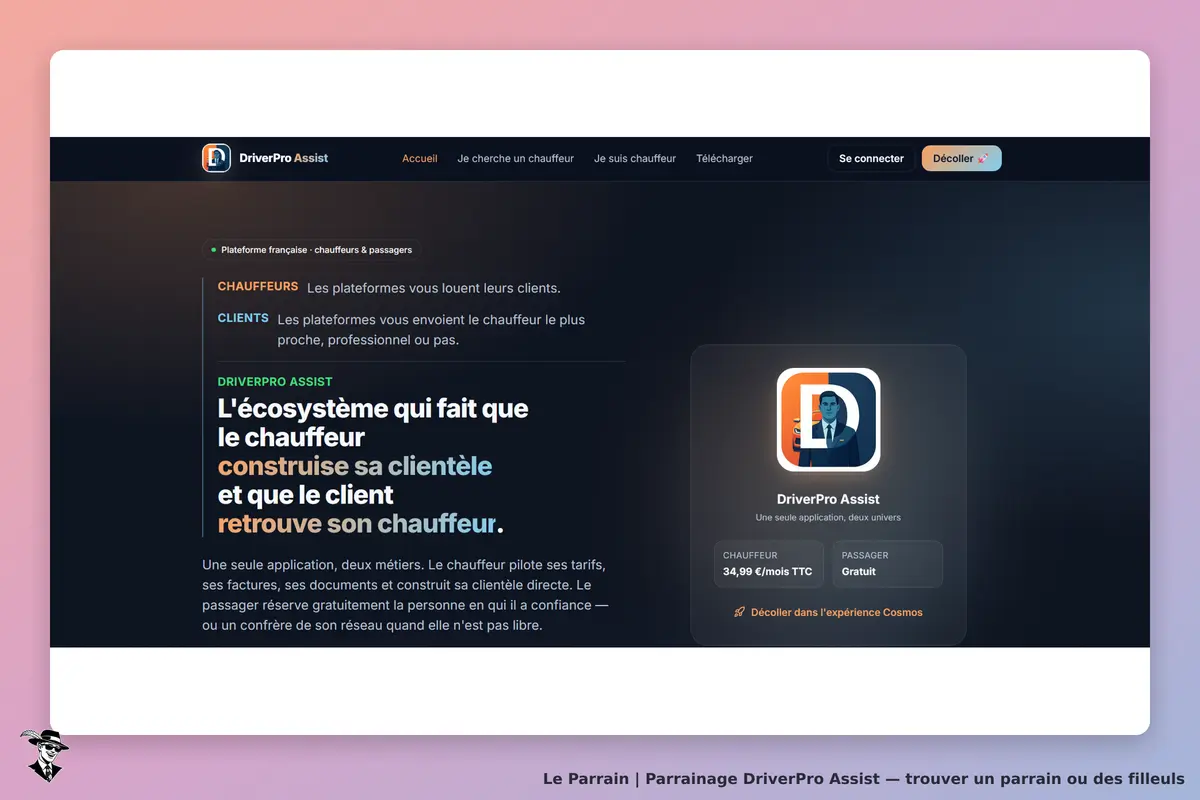The height and width of the screenshot is (800, 1200).
Task: Click the headline text retrouve son chauffeur
Action: [x=361, y=523]
